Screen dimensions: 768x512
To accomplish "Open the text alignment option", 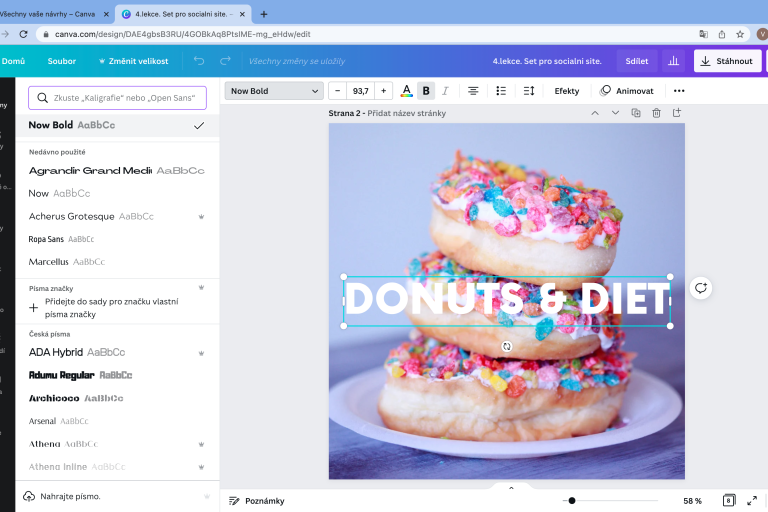I will (473, 91).
